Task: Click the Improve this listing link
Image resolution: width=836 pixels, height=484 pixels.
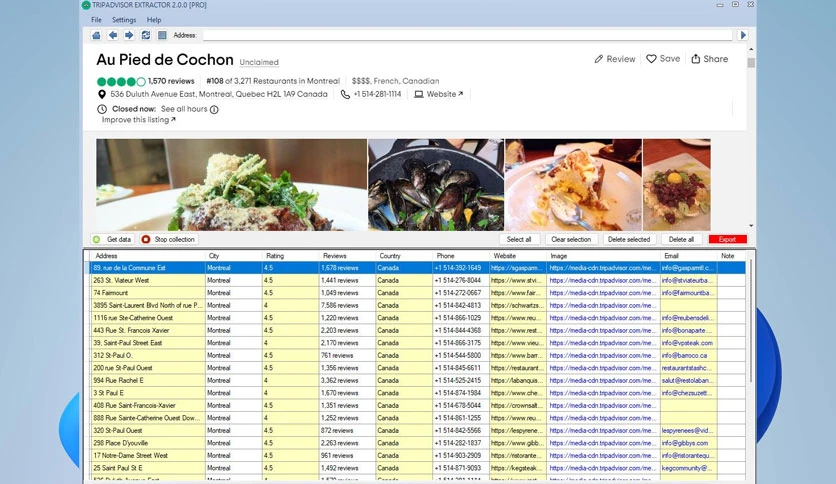Action: click(x=139, y=120)
